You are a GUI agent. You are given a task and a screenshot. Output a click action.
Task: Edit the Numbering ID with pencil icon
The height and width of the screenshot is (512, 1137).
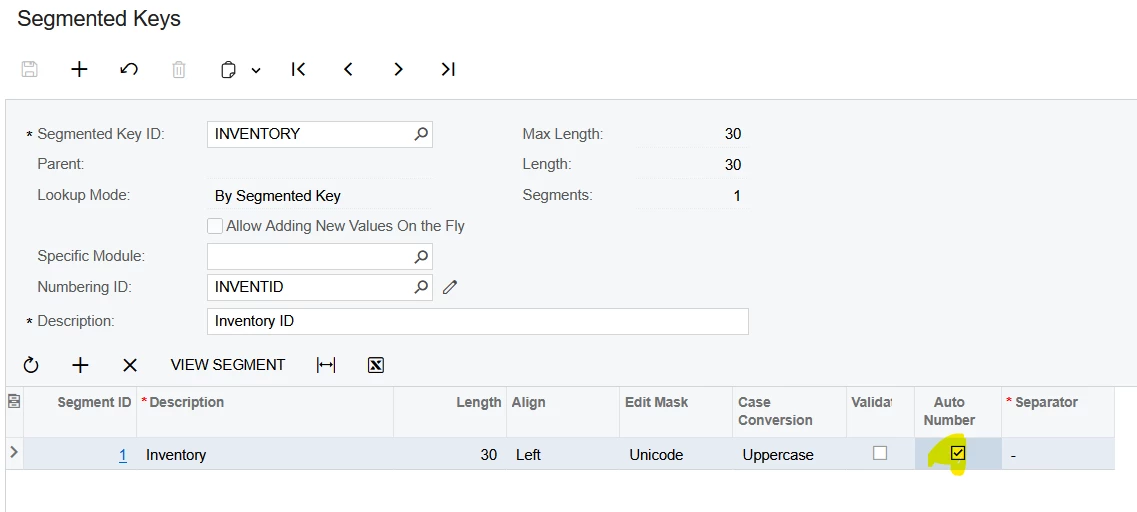point(450,287)
